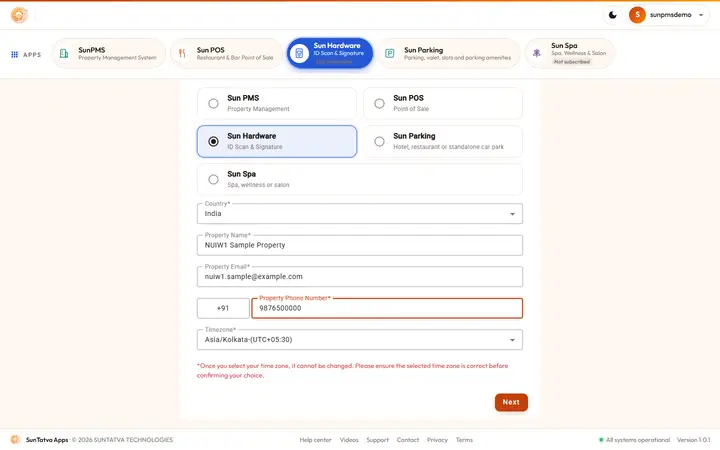Viewport: 720px width, 450px height.
Task: Toggle dark mode moon icon
Action: tap(612, 15)
